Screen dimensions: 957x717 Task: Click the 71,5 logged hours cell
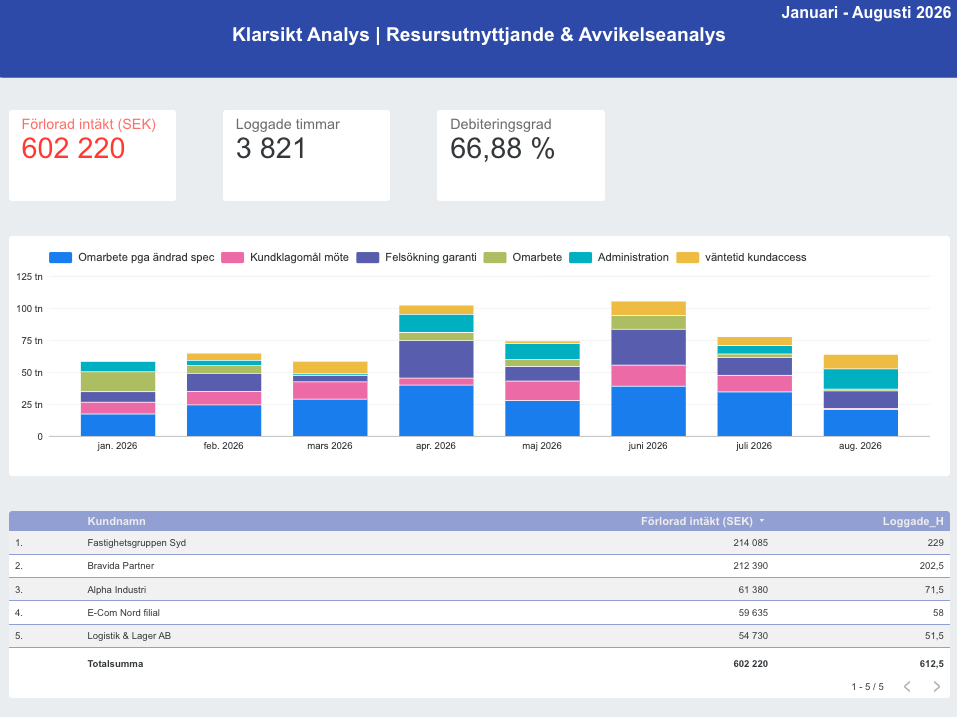934,589
